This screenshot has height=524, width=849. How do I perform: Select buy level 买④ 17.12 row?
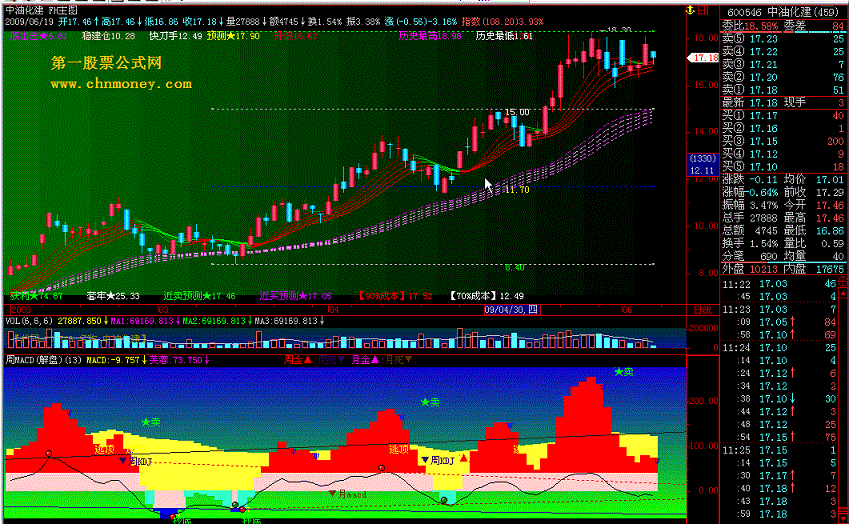(783, 154)
